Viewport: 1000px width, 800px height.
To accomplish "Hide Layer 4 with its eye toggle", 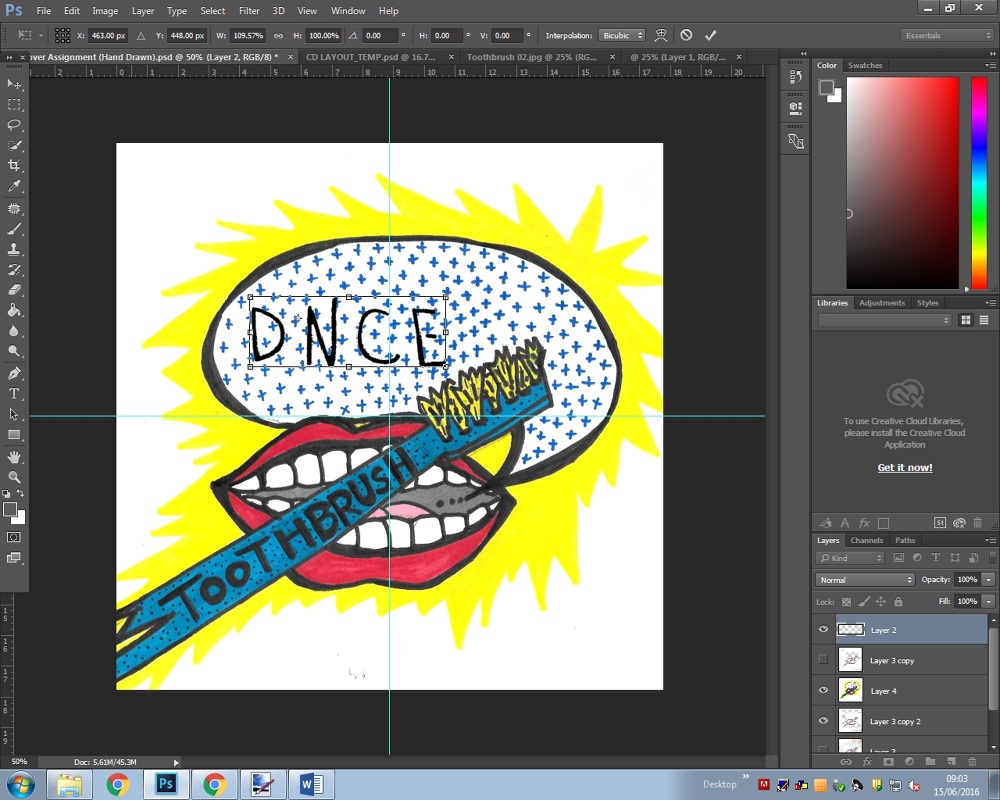I will pos(823,691).
